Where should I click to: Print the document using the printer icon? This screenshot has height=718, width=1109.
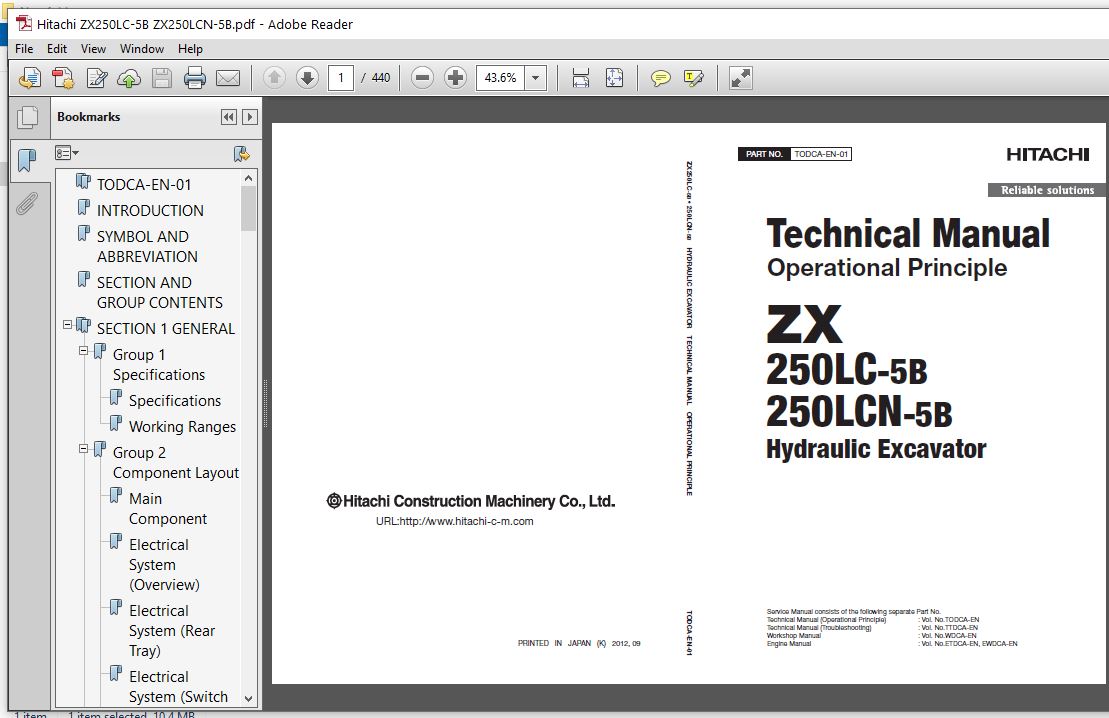point(194,78)
